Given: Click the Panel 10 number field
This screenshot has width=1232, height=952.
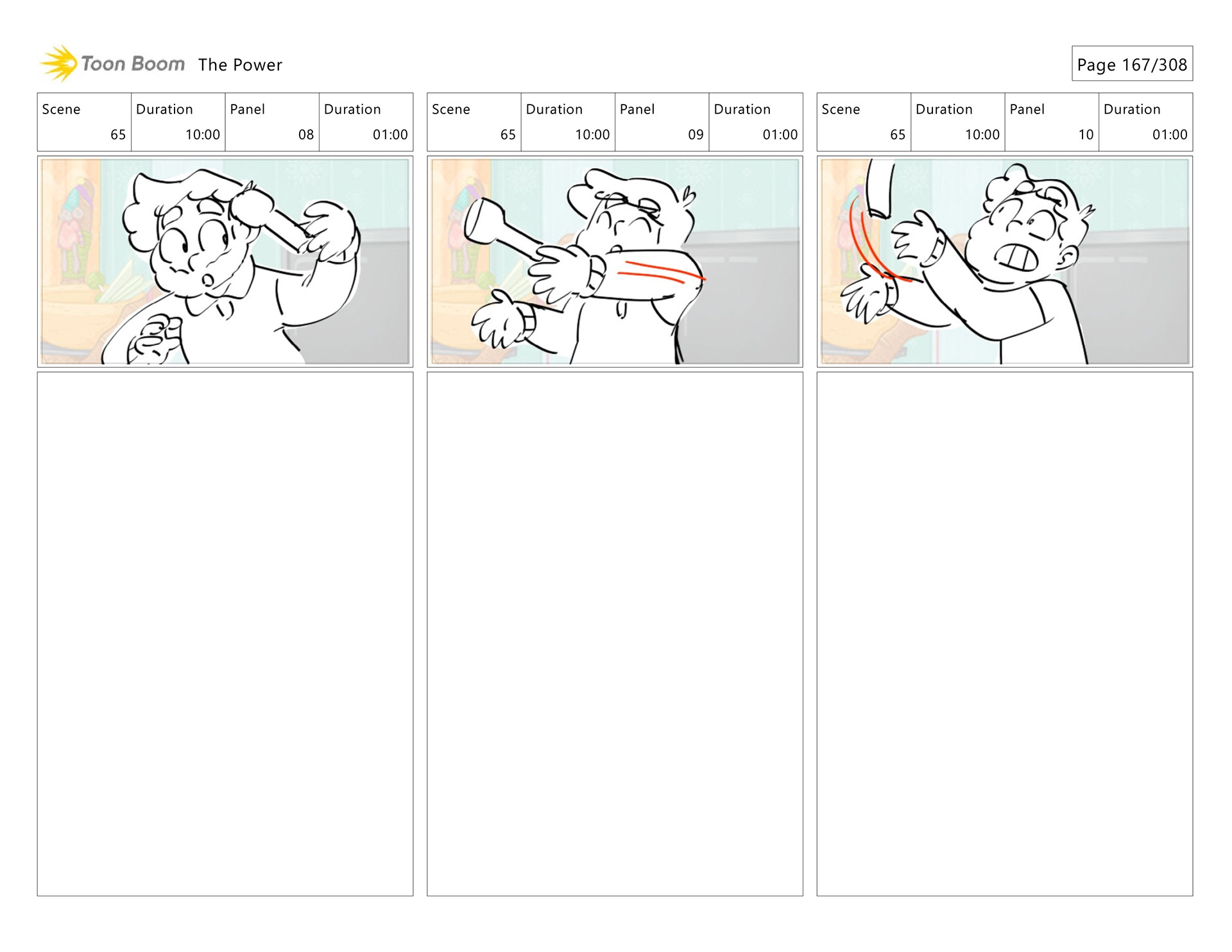Looking at the screenshot, I should point(1052,122).
